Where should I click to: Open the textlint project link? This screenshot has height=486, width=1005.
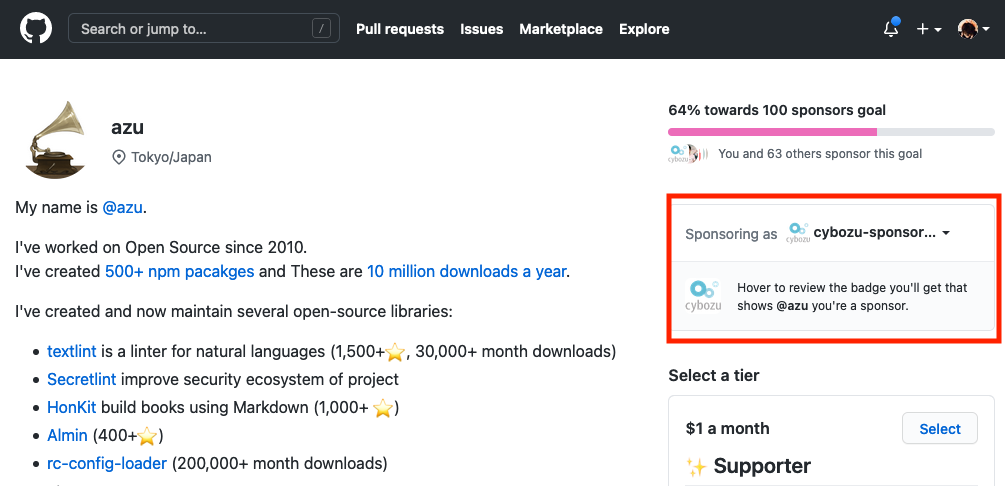72,351
